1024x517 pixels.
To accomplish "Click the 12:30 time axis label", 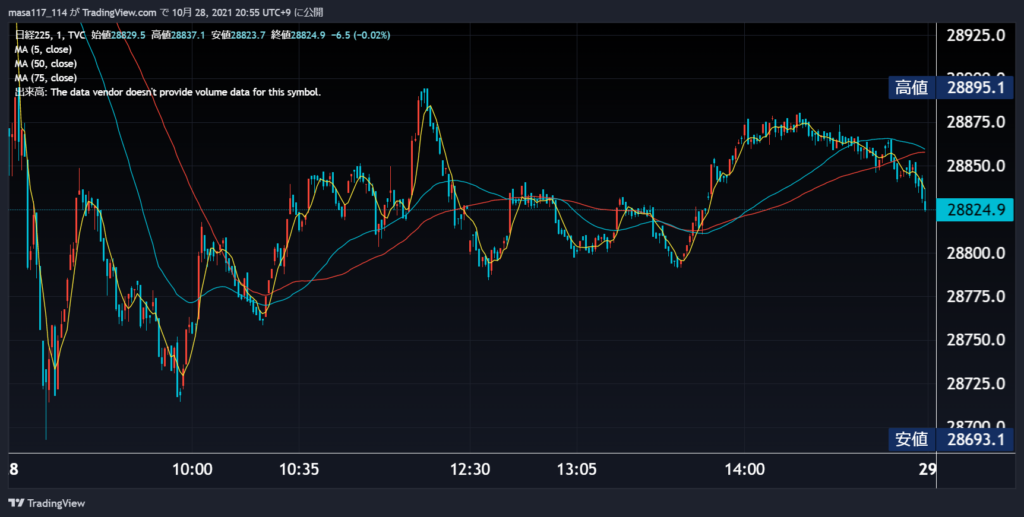I will (x=470, y=469).
